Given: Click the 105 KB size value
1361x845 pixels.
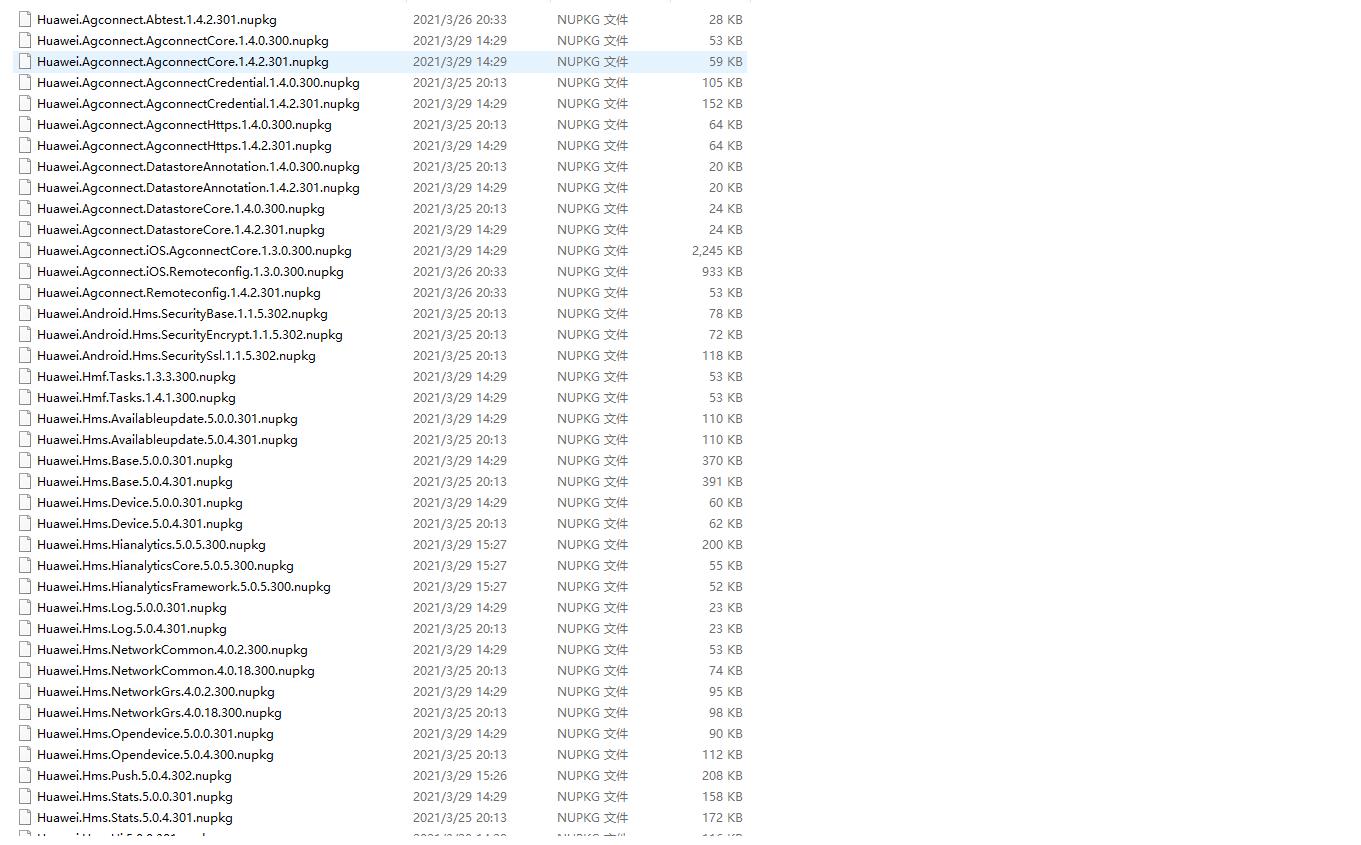Looking at the screenshot, I should (x=722, y=82).
